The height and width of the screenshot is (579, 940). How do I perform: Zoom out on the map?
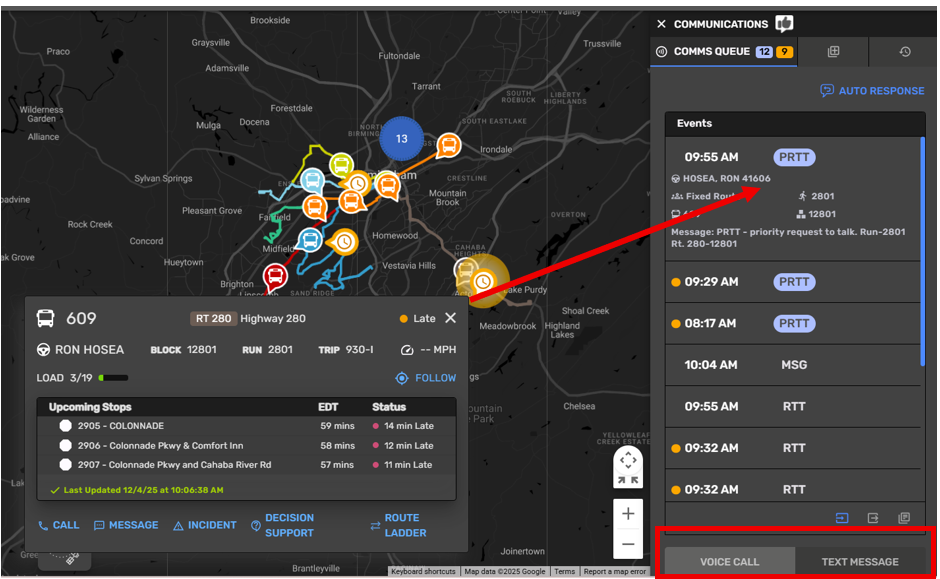628,545
